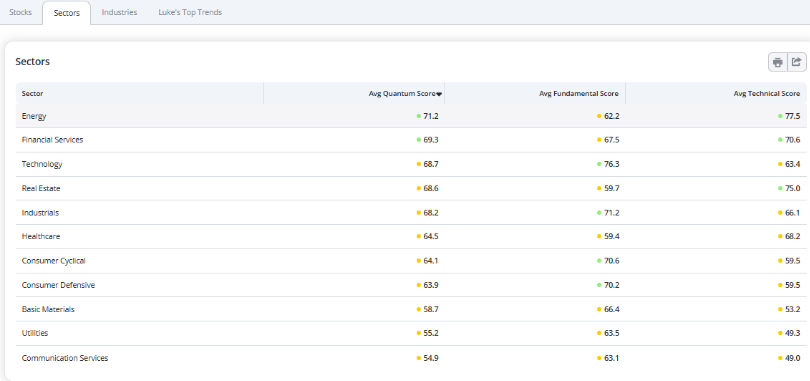Click Communication Services' 49.0 technical score
This screenshot has width=810, height=381.
pyautogui.click(x=792, y=358)
